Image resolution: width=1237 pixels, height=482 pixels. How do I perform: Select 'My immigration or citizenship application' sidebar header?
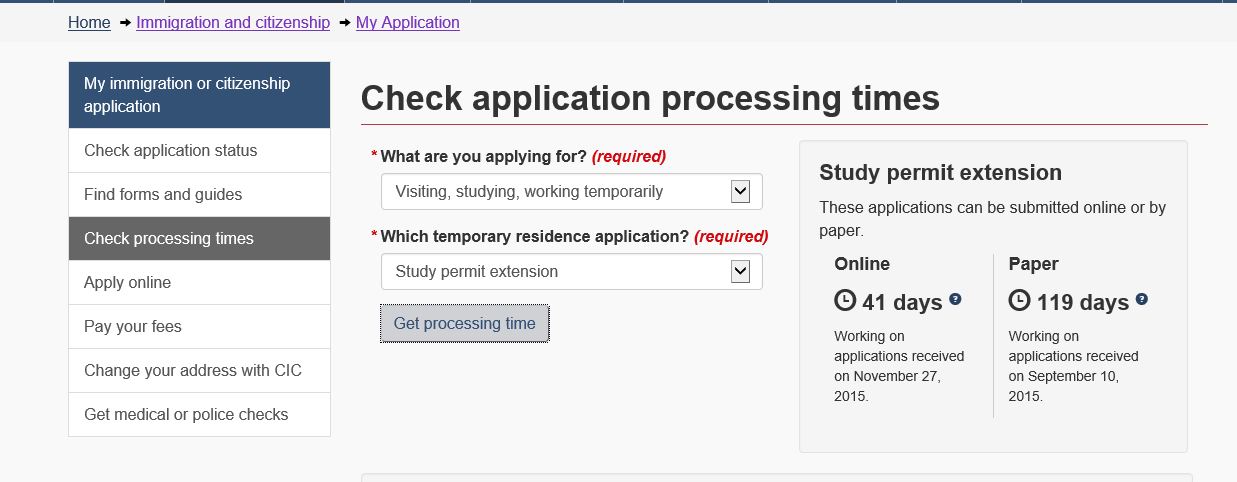pyautogui.click(x=199, y=95)
